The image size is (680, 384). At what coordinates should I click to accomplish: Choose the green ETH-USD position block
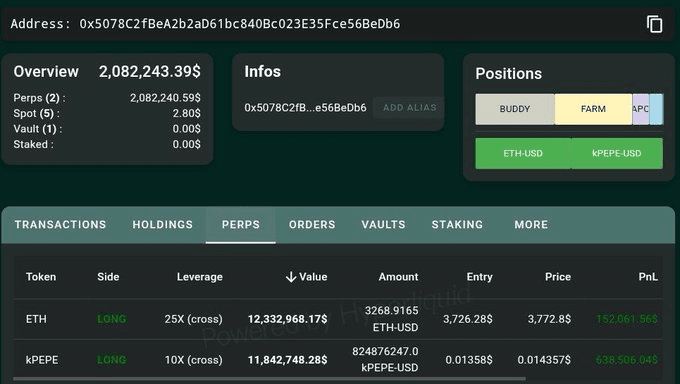[x=523, y=153]
